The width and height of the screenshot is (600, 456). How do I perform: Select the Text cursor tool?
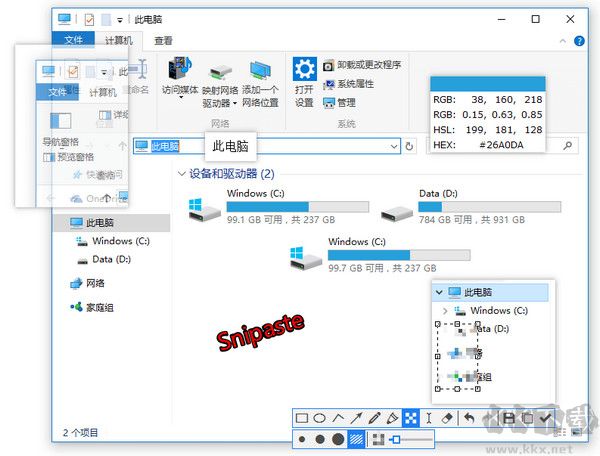429,418
